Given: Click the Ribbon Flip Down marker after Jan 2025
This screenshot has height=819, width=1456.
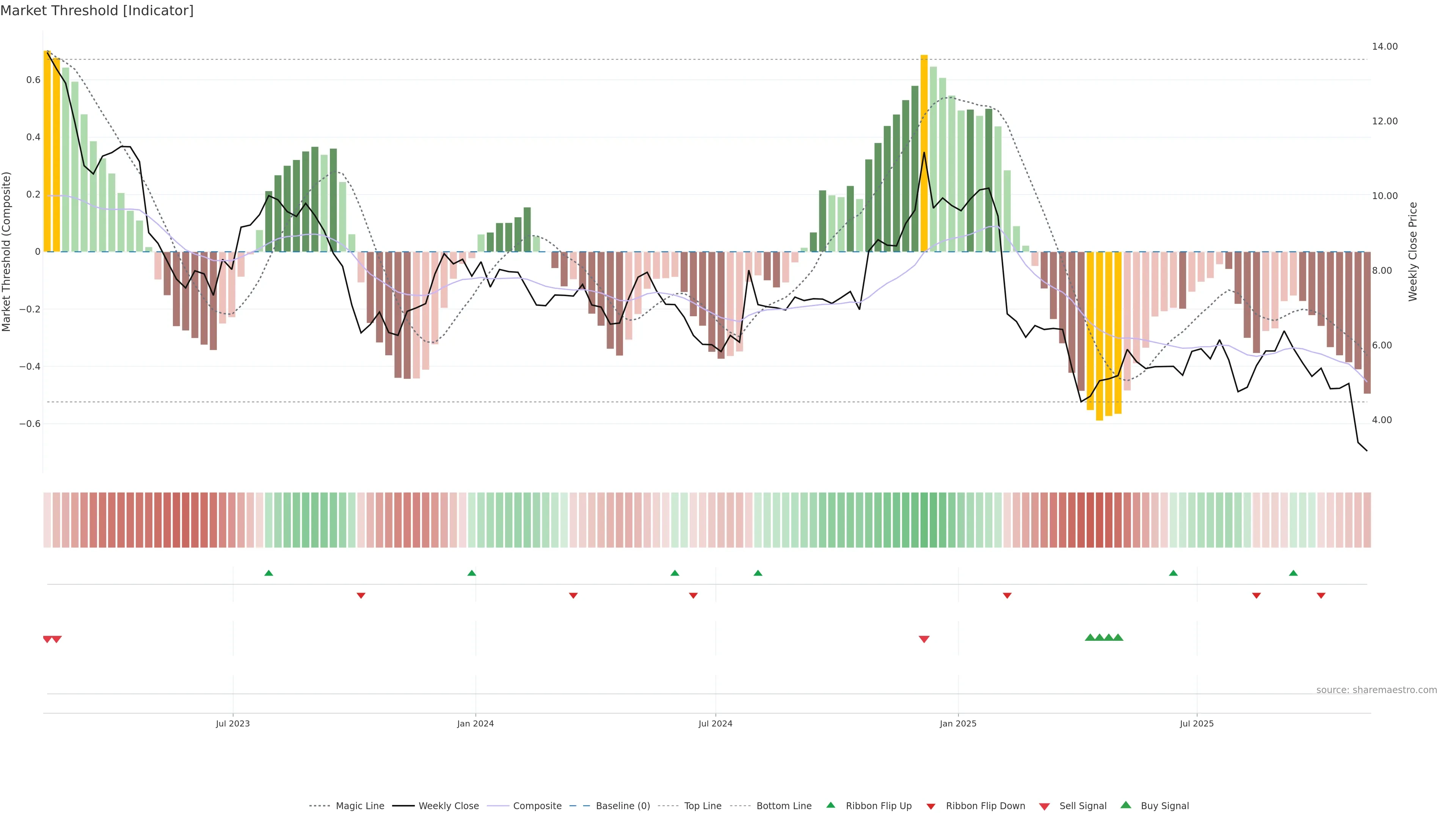Looking at the screenshot, I should (1007, 595).
